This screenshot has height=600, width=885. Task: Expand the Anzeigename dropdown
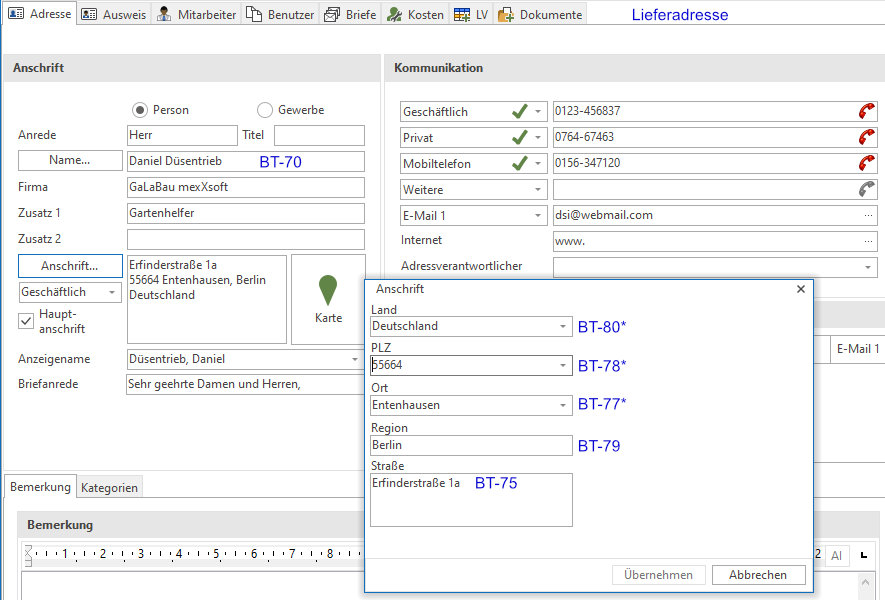click(354, 360)
